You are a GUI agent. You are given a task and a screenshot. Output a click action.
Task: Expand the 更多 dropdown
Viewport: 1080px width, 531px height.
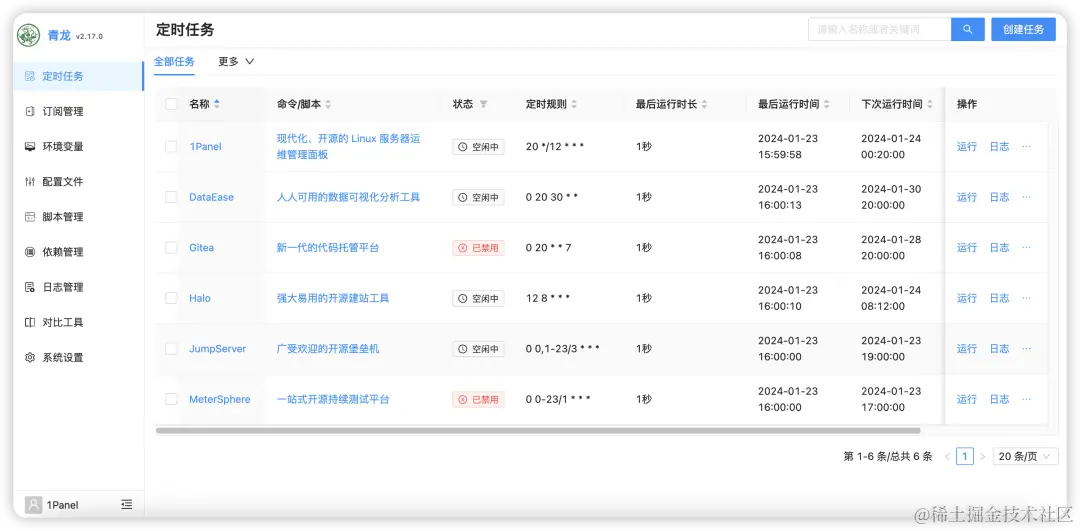click(236, 61)
